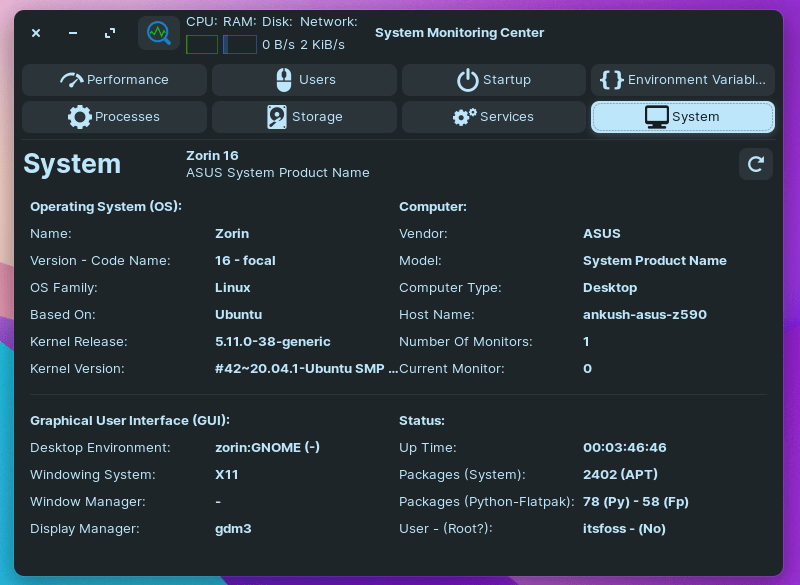Refresh the System information
Screen dimensions: 800x585
coord(756,164)
